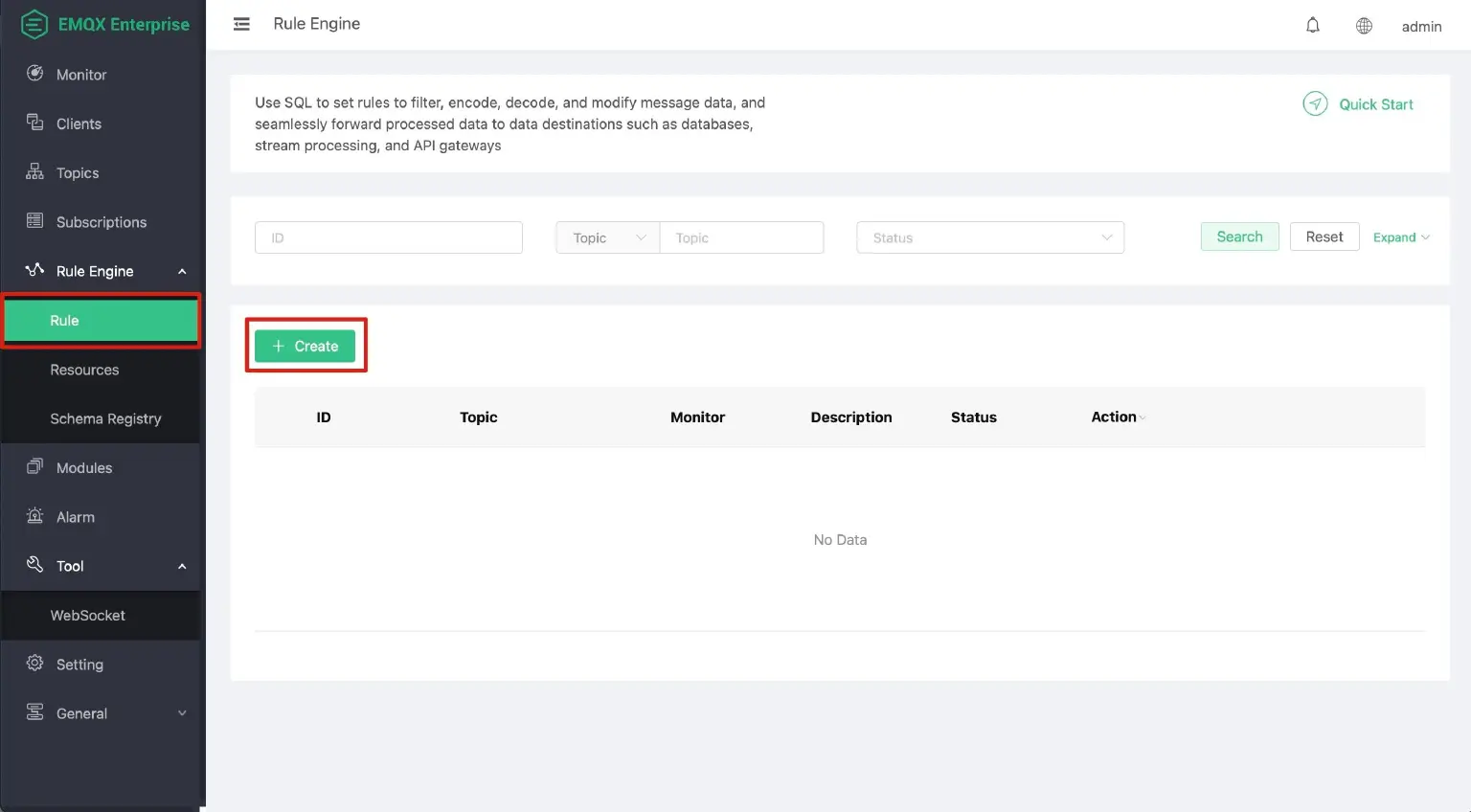
Task: Click the Create rule button
Action: (x=306, y=346)
